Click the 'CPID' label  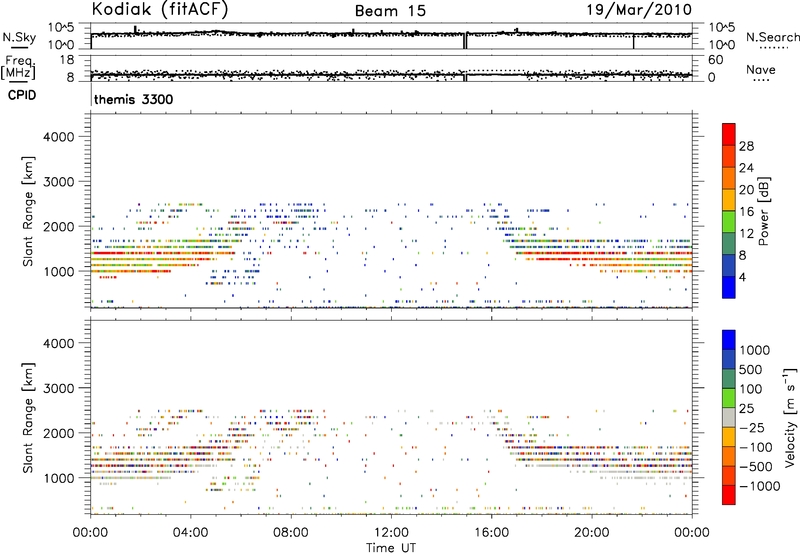22,95
